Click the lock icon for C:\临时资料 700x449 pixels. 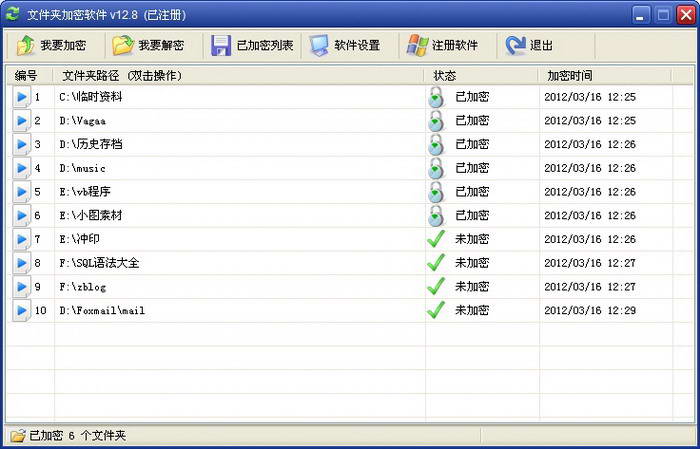[436, 97]
